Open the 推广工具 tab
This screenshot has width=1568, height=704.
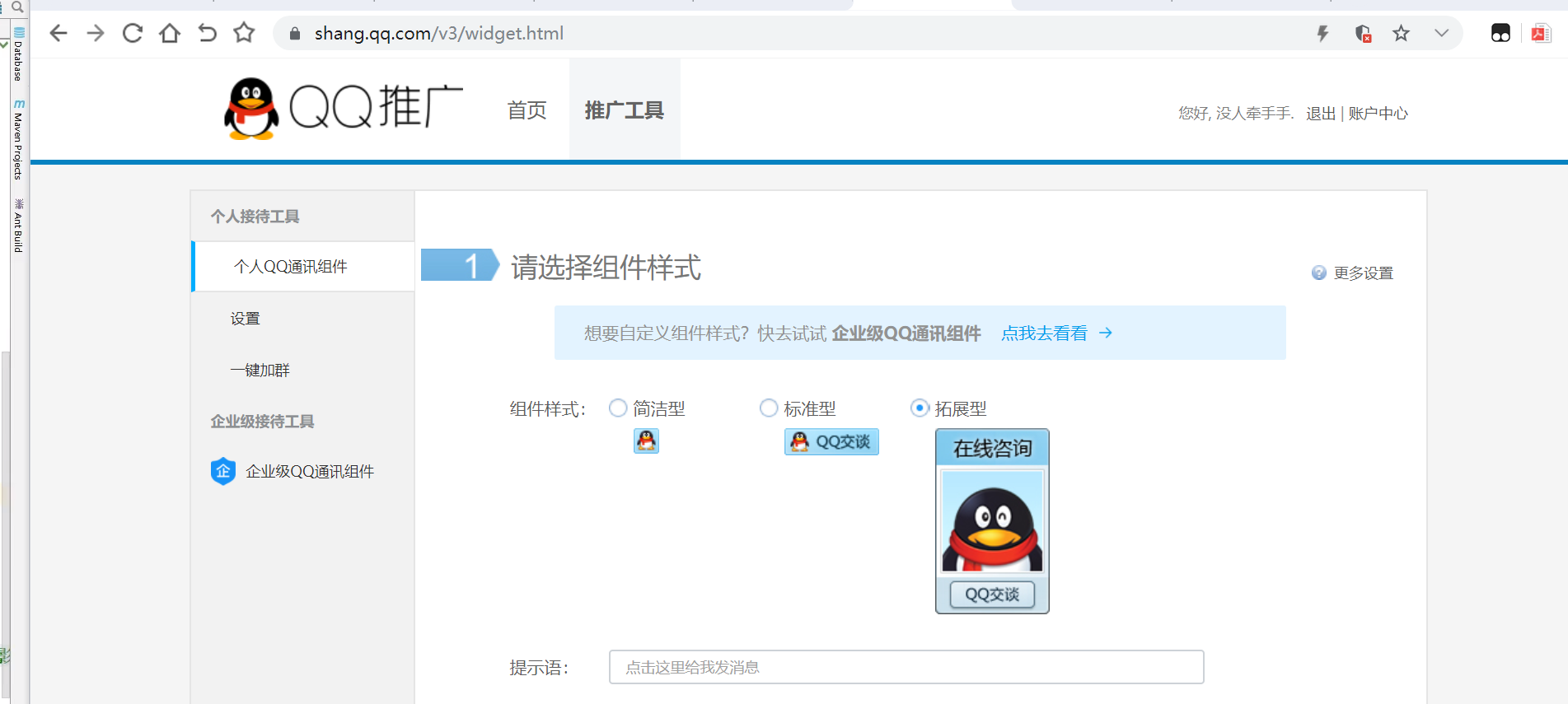pos(624,110)
